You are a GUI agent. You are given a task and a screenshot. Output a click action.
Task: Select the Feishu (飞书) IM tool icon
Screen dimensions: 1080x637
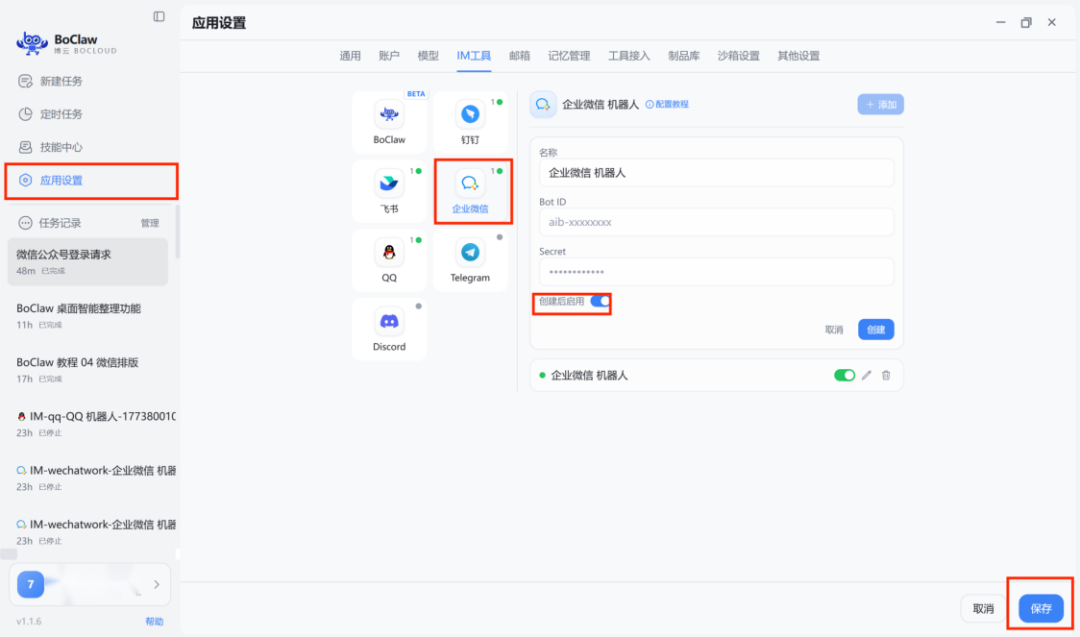[390, 190]
